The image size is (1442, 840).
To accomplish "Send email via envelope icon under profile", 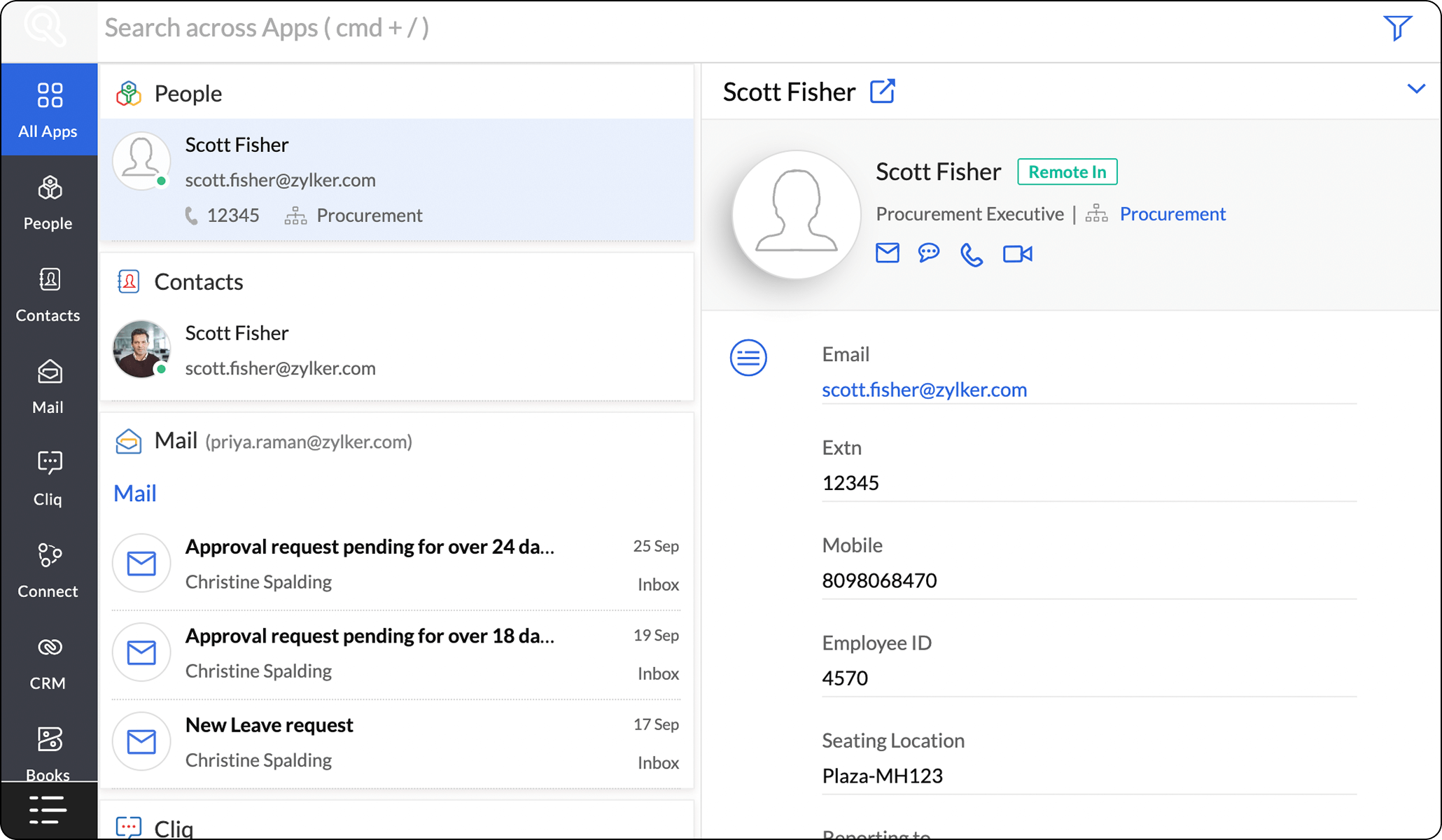I will tap(887, 253).
